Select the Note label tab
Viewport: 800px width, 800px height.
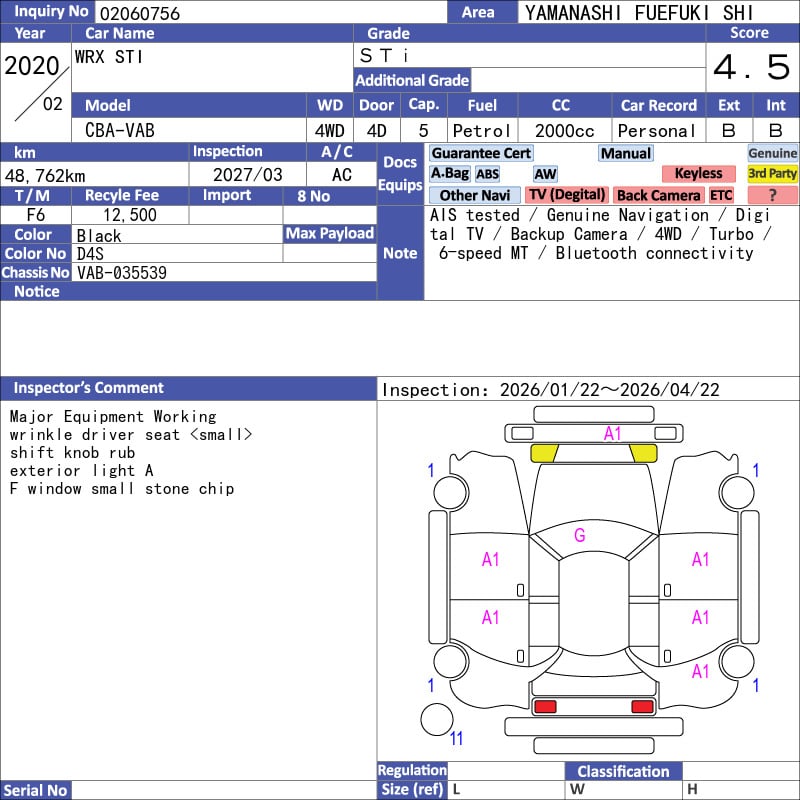[x=400, y=253]
